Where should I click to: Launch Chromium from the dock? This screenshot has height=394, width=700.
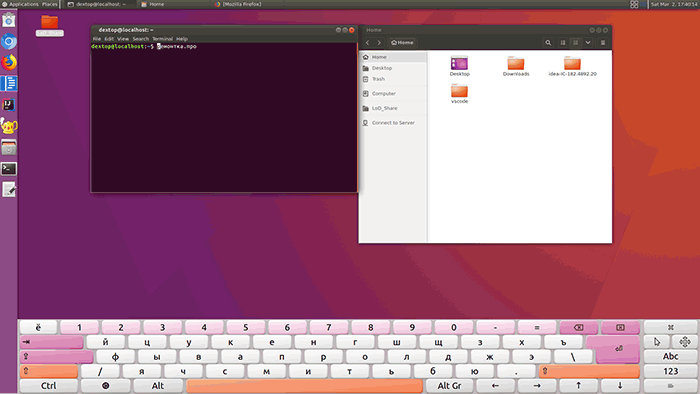[x=8, y=41]
